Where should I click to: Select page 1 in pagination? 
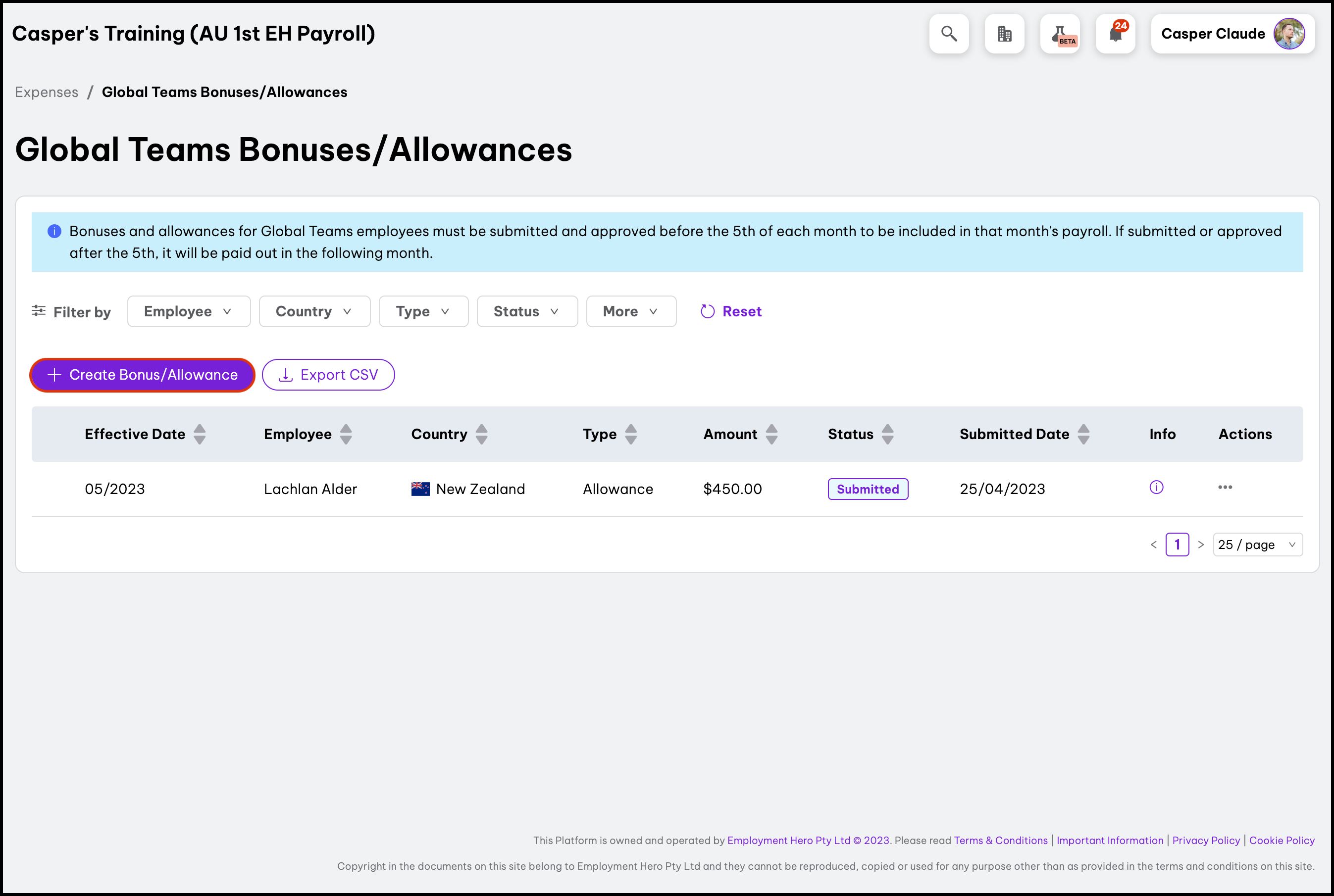[x=1177, y=545]
